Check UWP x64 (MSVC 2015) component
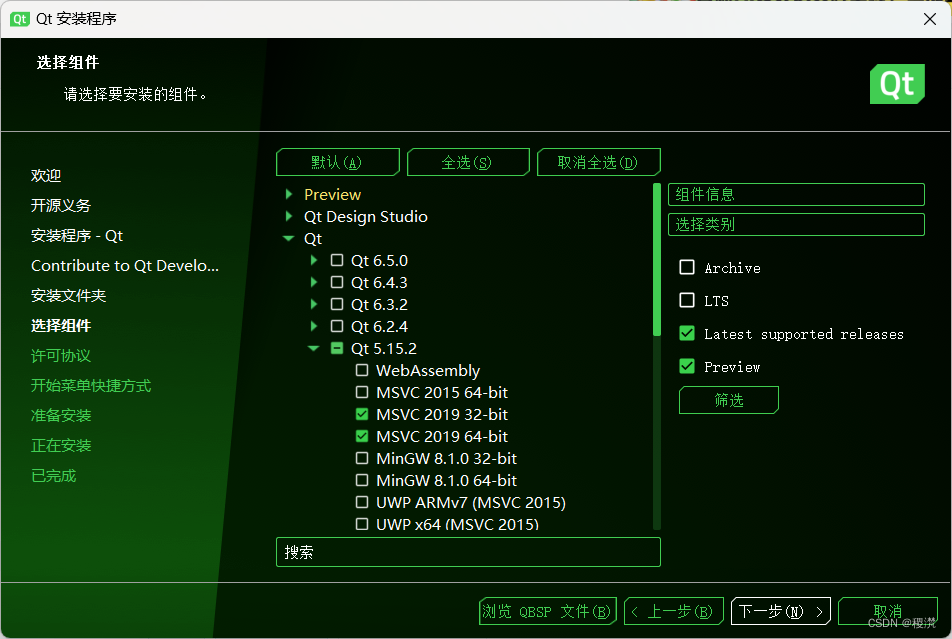952x639 pixels. [362, 524]
